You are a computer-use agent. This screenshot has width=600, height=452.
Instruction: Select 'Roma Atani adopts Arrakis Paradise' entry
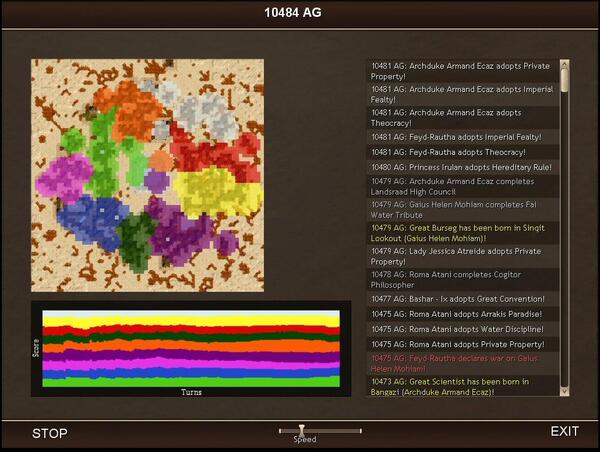(x=463, y=314)
